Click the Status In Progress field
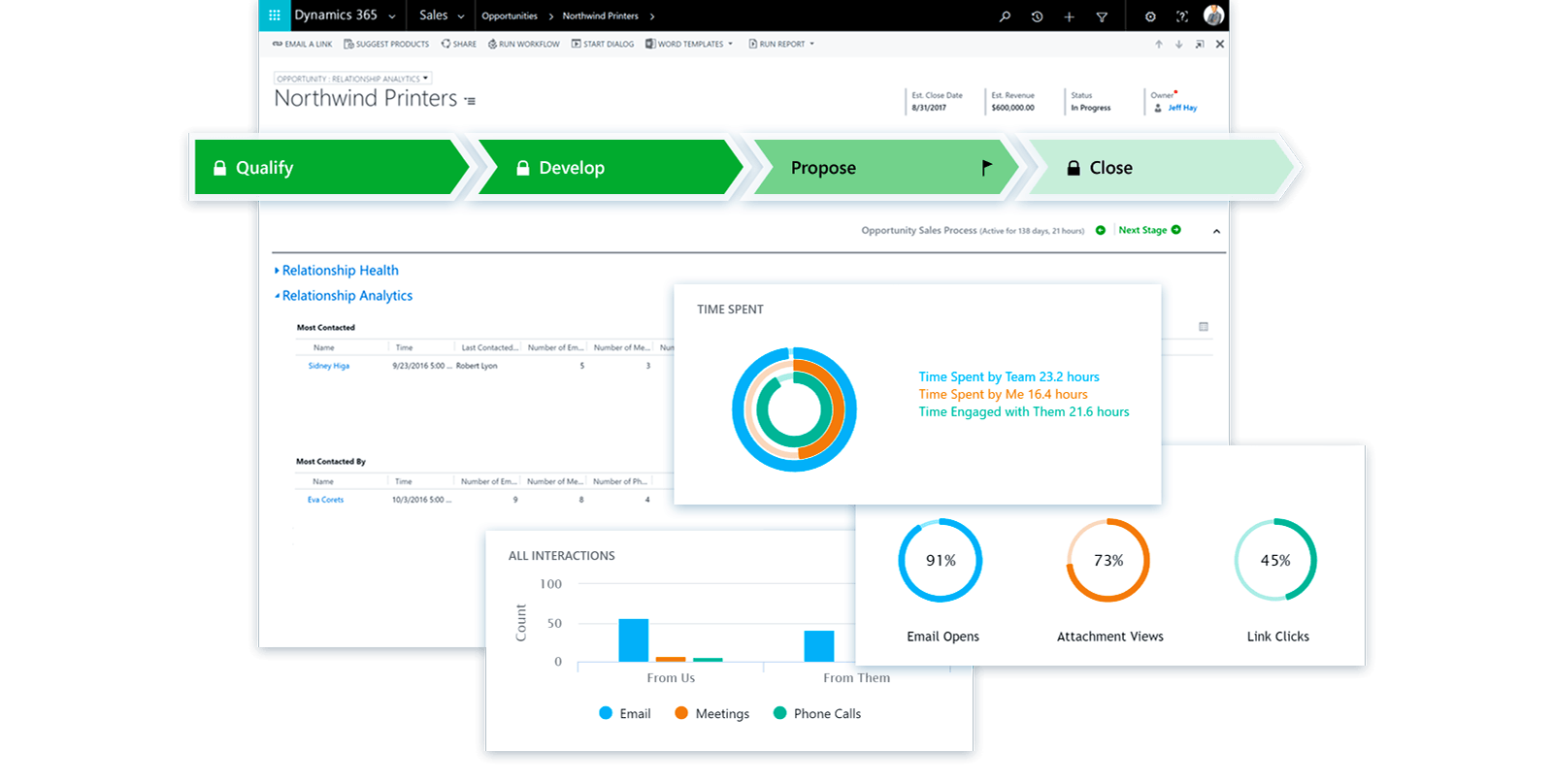Image resolution: width=1553 pixels, height=784 pixels. click(1091, 108)
